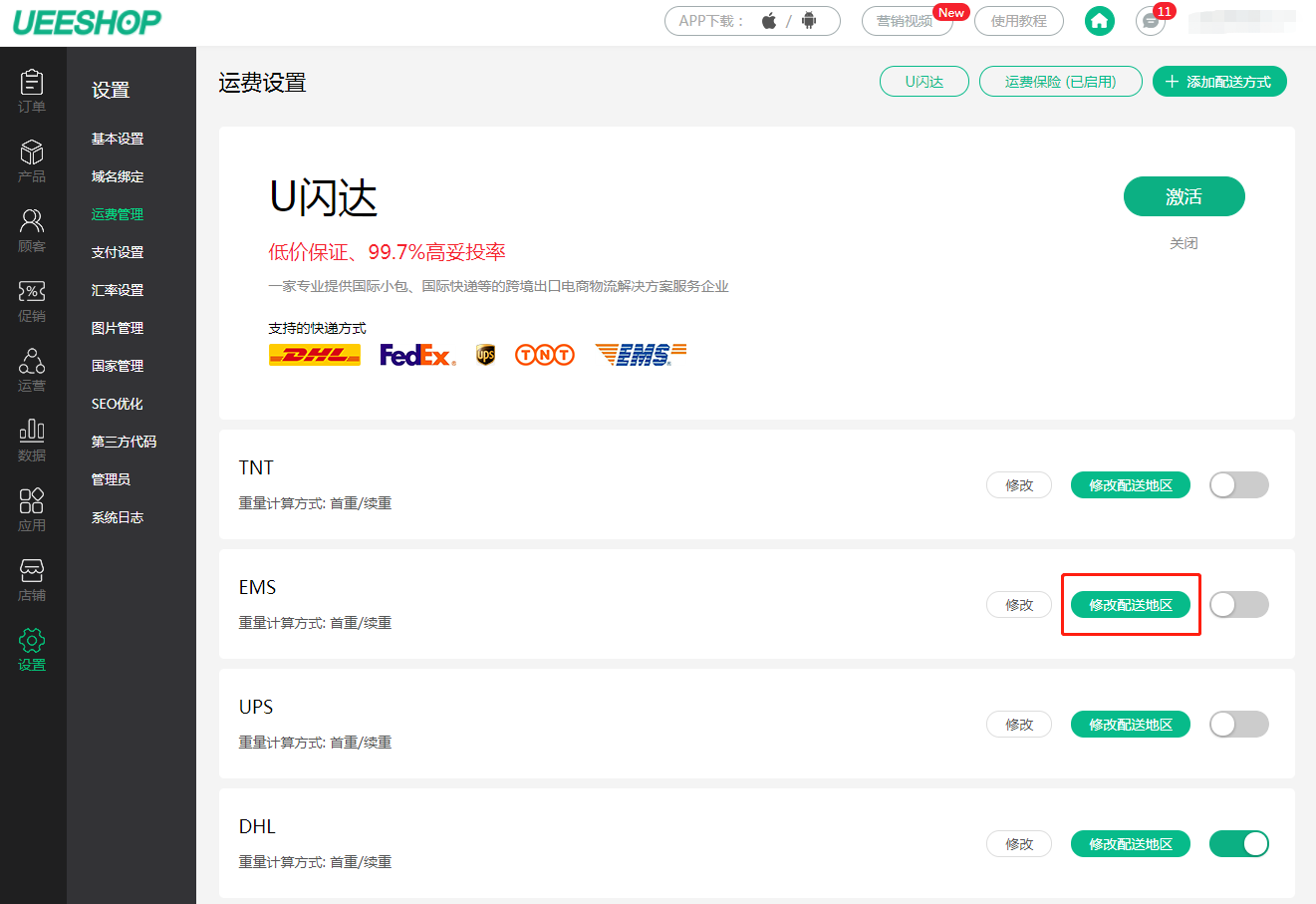Click 修改配送地区 for UPS
This screenshot has width=1316, height=904.
point(1131,725)
